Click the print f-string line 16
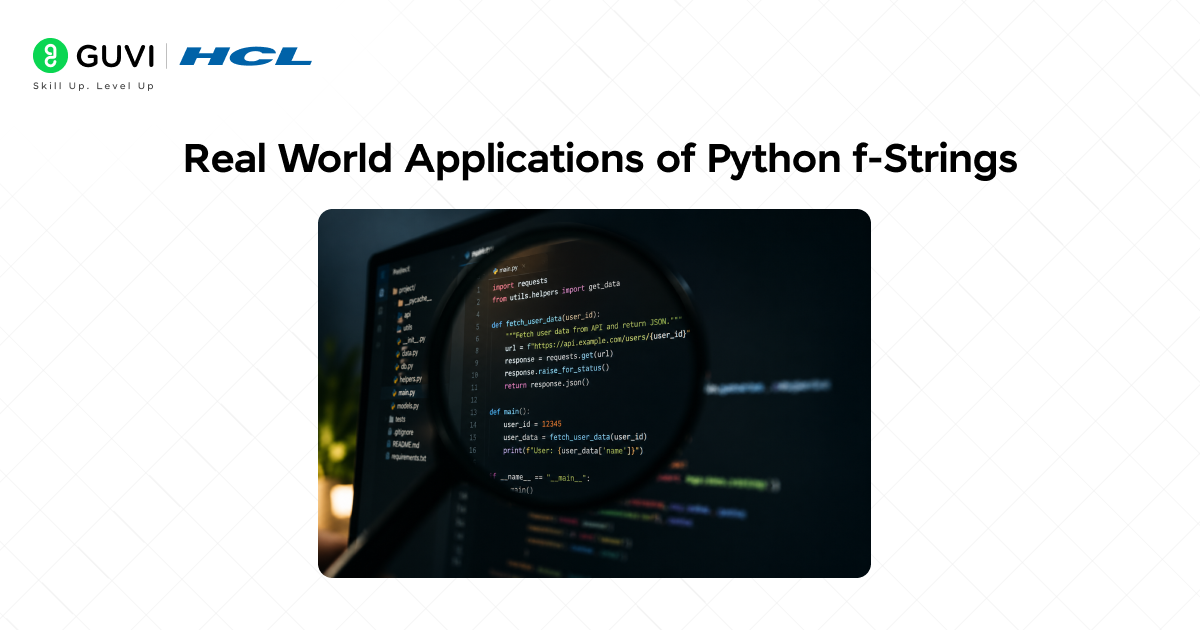The image size is (1200, 630). point(573,451)
